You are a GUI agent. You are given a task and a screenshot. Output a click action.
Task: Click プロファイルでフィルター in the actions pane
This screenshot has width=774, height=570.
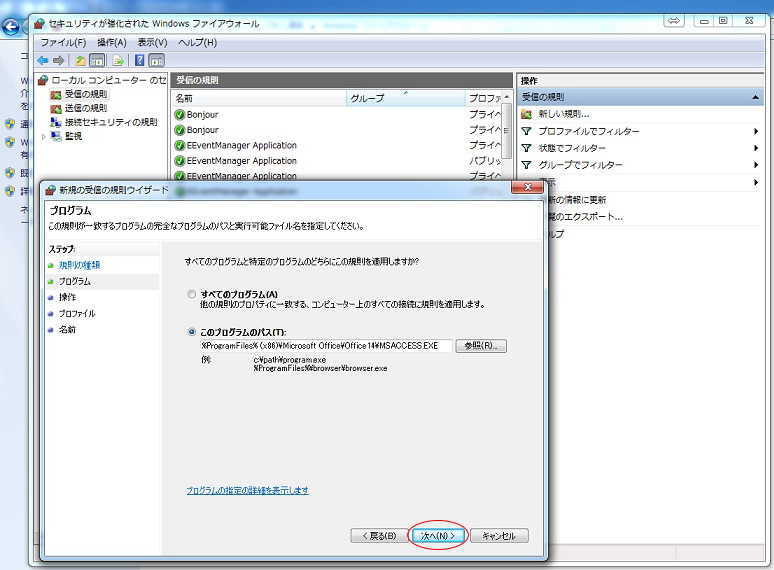point(588,131)
